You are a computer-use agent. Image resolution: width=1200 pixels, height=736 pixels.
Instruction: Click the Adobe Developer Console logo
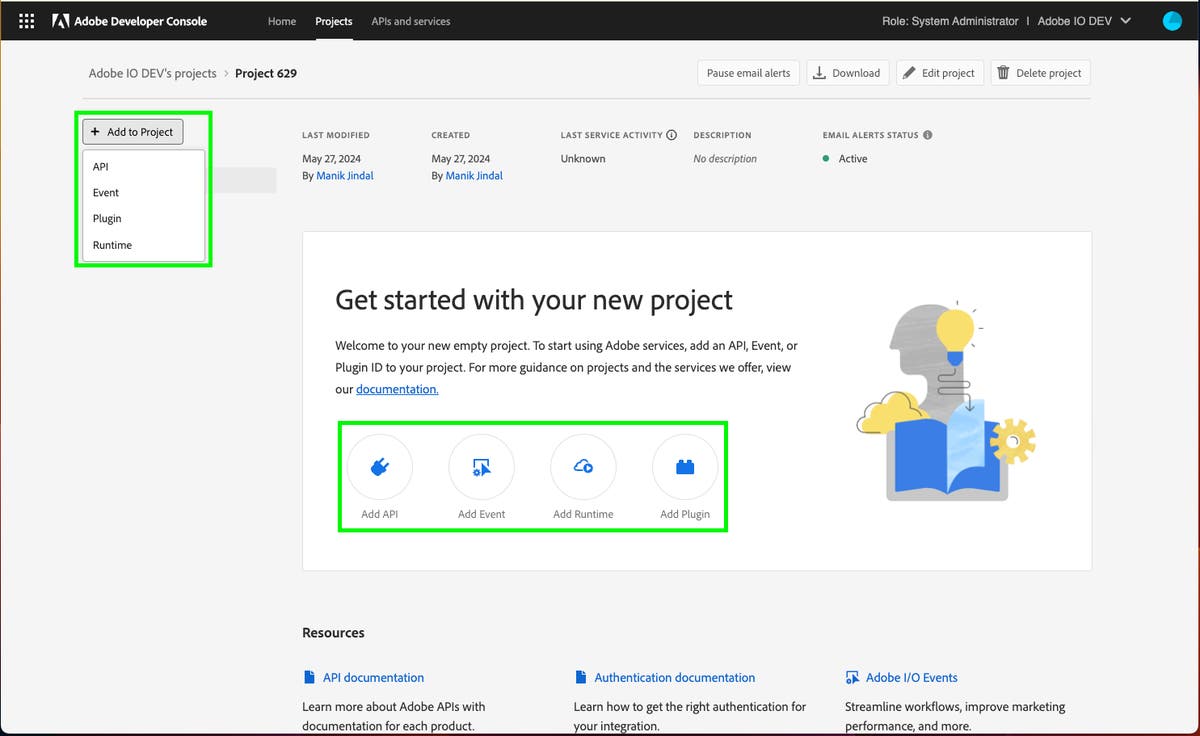(130, 21)
